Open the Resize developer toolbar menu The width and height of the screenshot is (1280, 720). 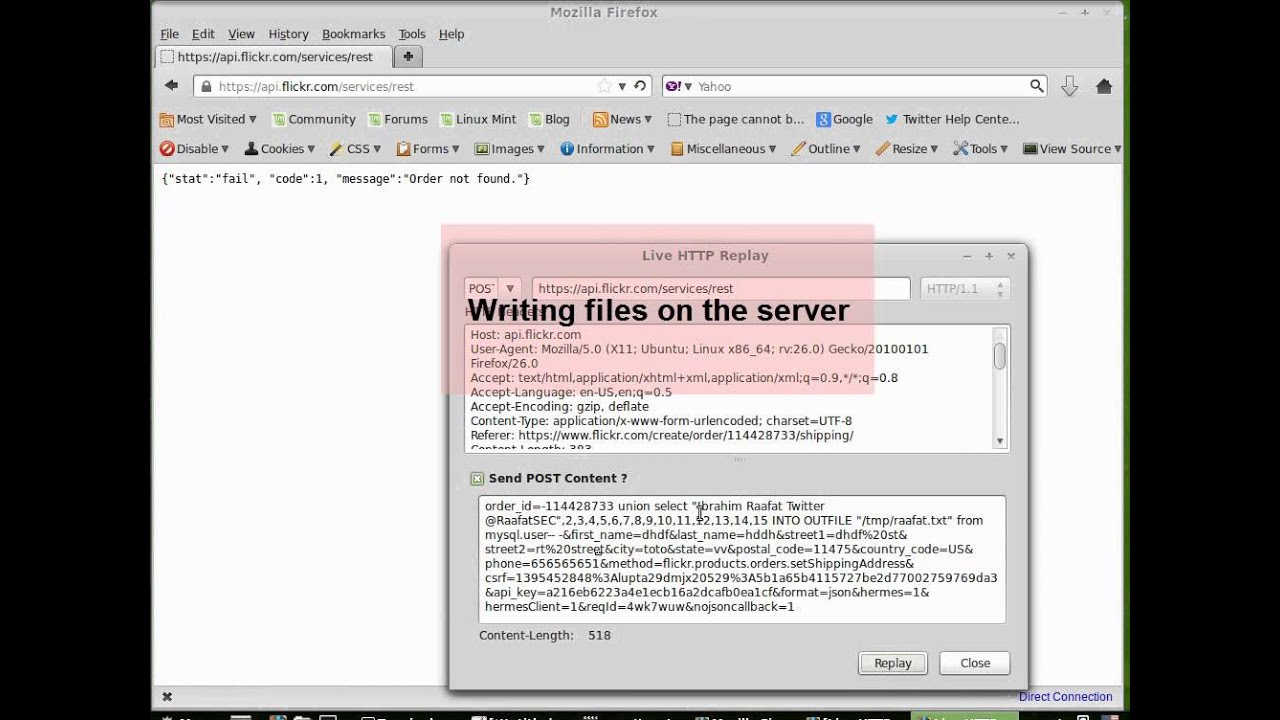tap(906, 149)
